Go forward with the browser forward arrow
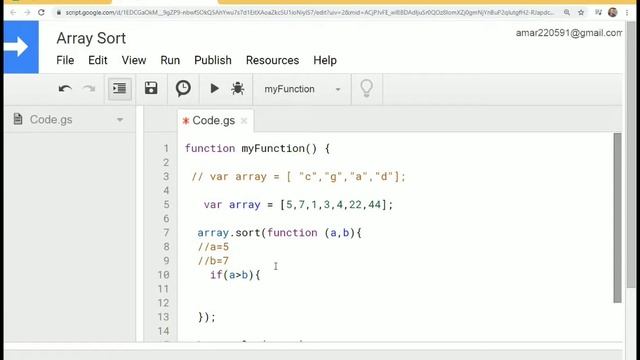 [x=27, y=13]
